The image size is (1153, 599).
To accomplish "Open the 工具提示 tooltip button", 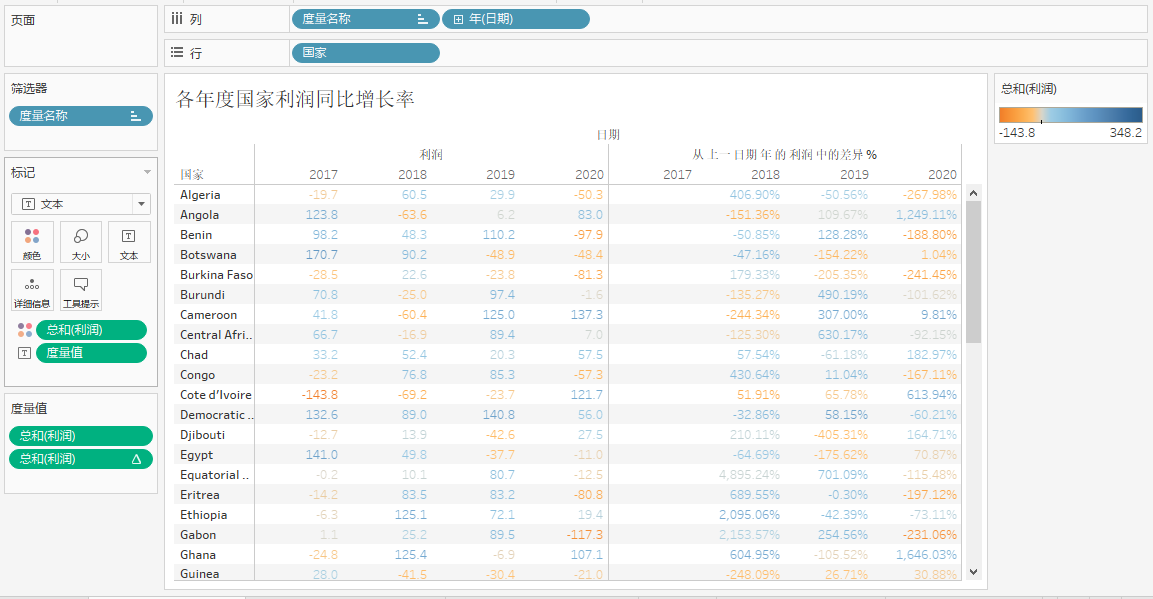I will point(81,291).
